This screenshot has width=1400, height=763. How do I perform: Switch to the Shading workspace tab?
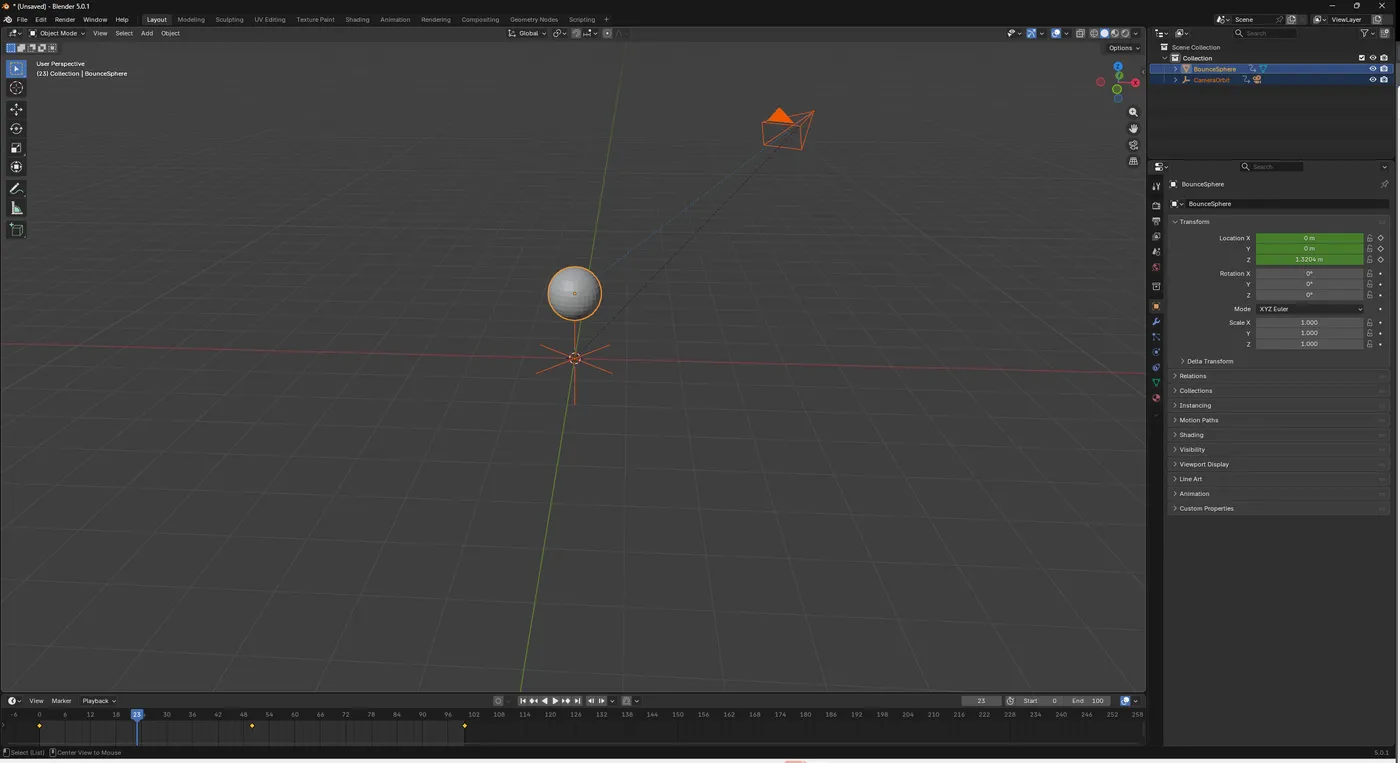(x=357, y=19)
